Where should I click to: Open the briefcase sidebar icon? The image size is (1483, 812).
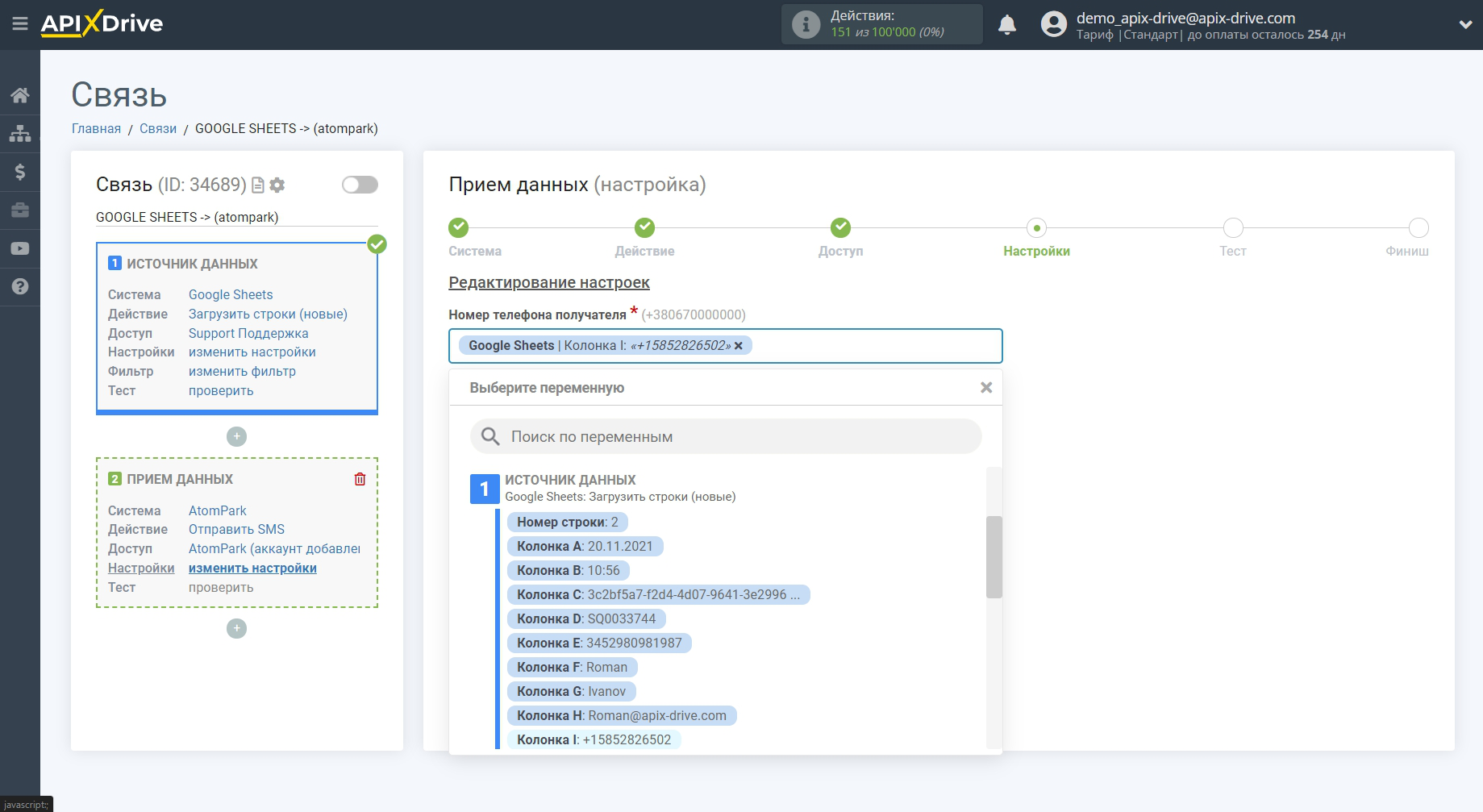20,210
